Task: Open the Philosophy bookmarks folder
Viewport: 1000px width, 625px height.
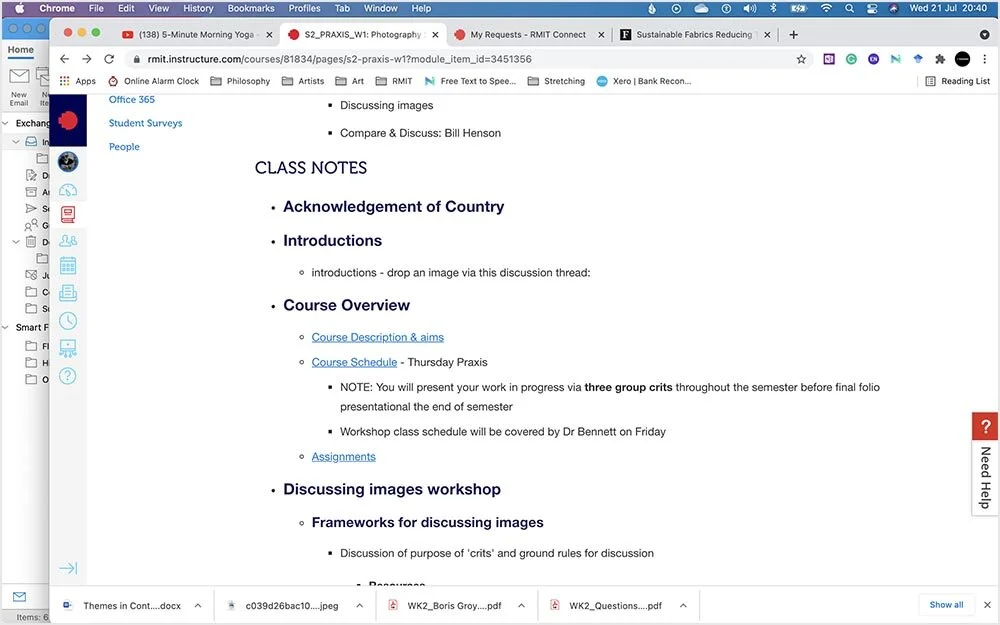Action: (x=240, y=81)
